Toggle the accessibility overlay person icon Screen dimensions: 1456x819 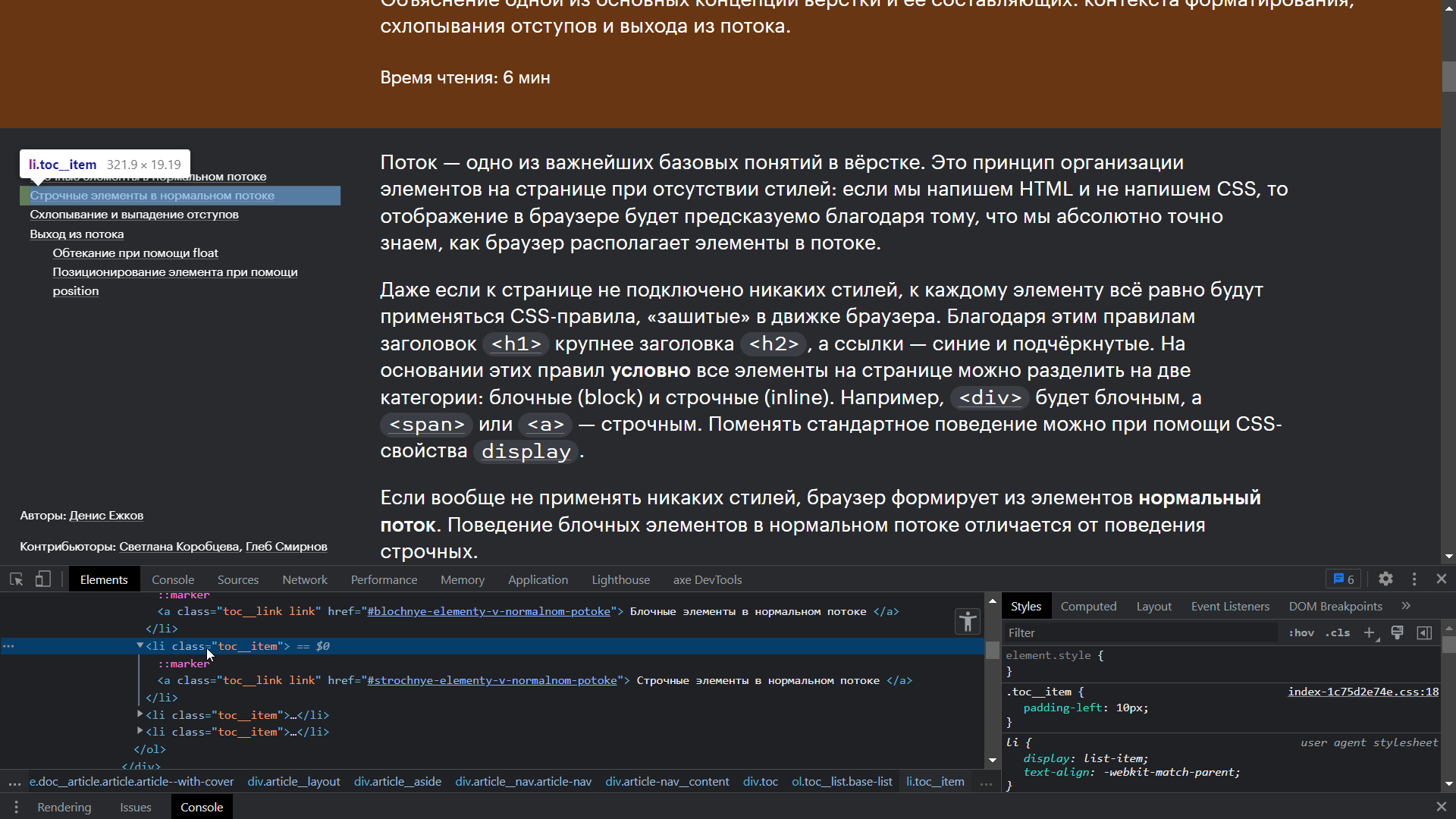pyautogui.click(x=967, y=621)
